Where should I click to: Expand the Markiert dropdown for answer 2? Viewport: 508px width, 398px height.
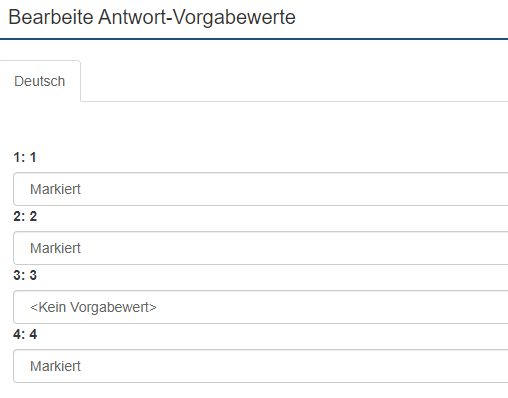coord(261,248)
